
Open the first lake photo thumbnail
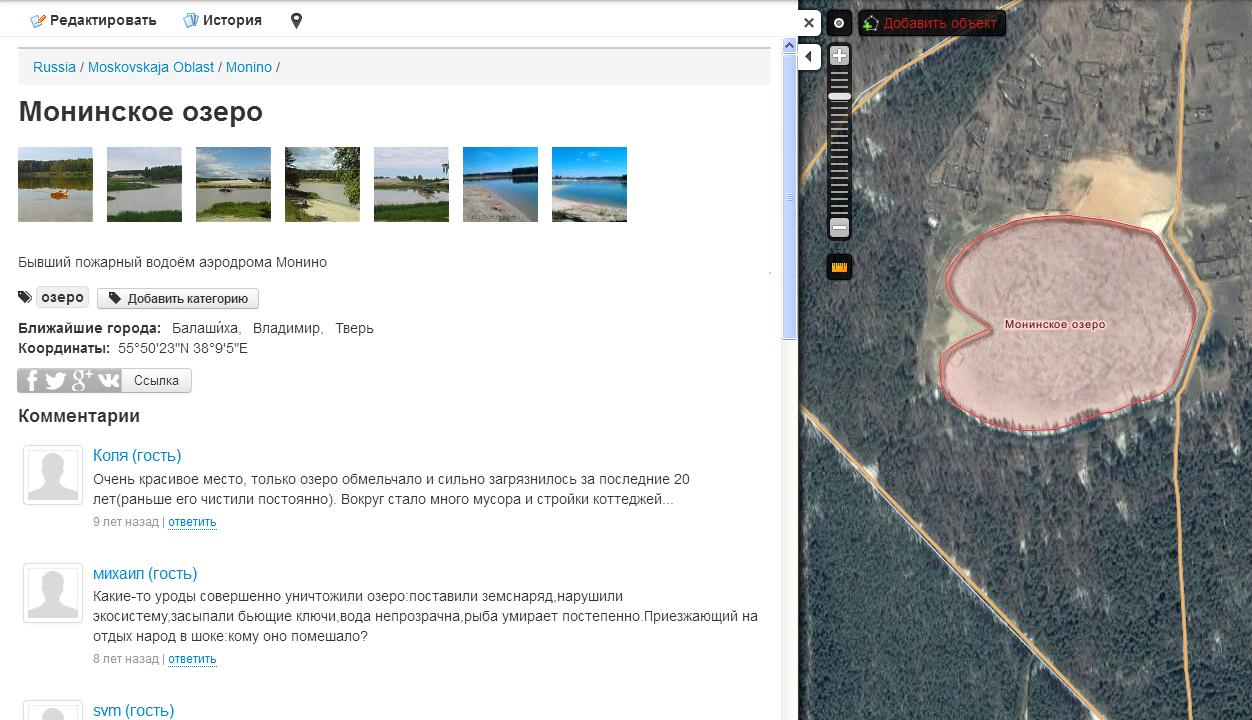click(55, 184)
